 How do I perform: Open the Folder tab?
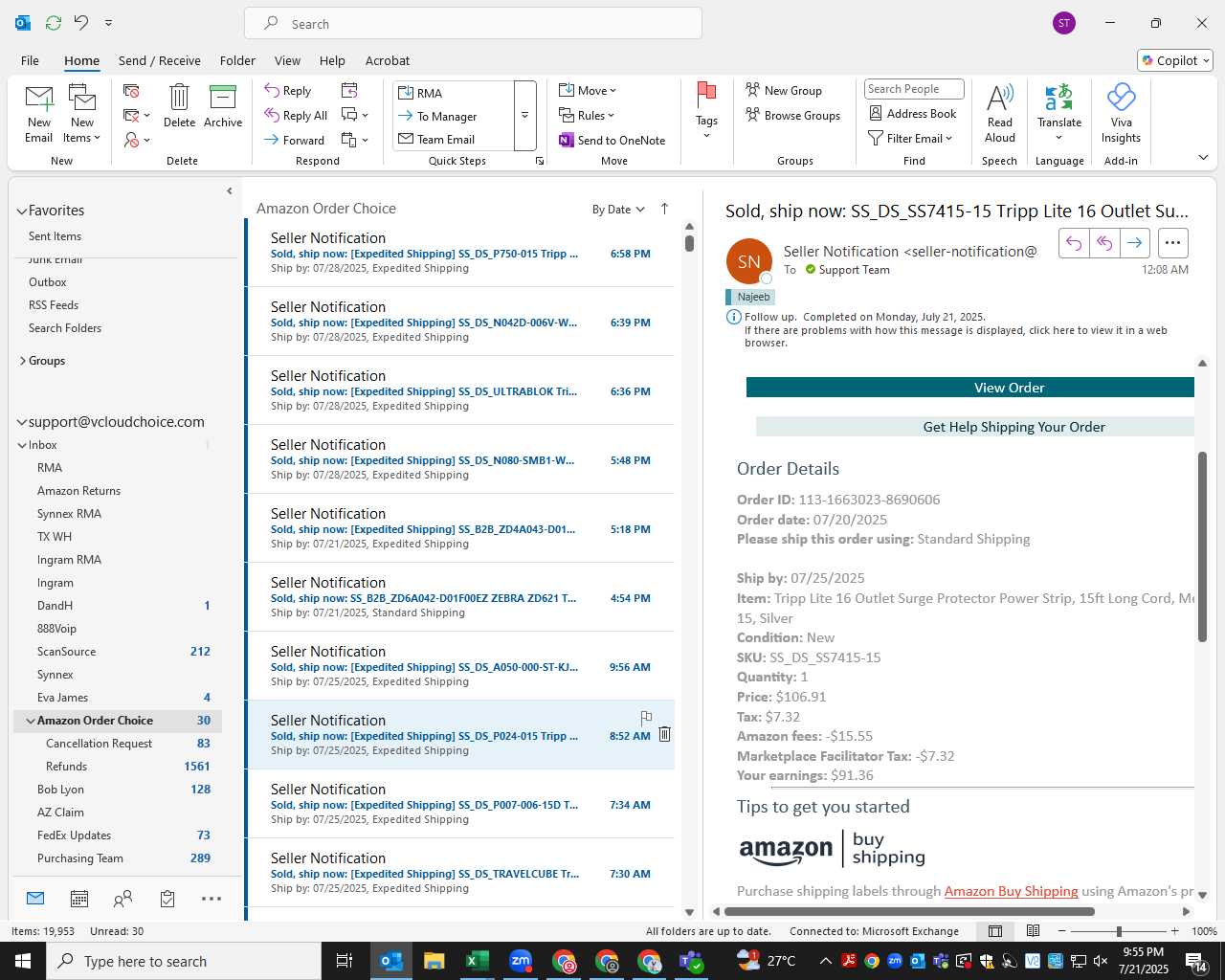237,60
